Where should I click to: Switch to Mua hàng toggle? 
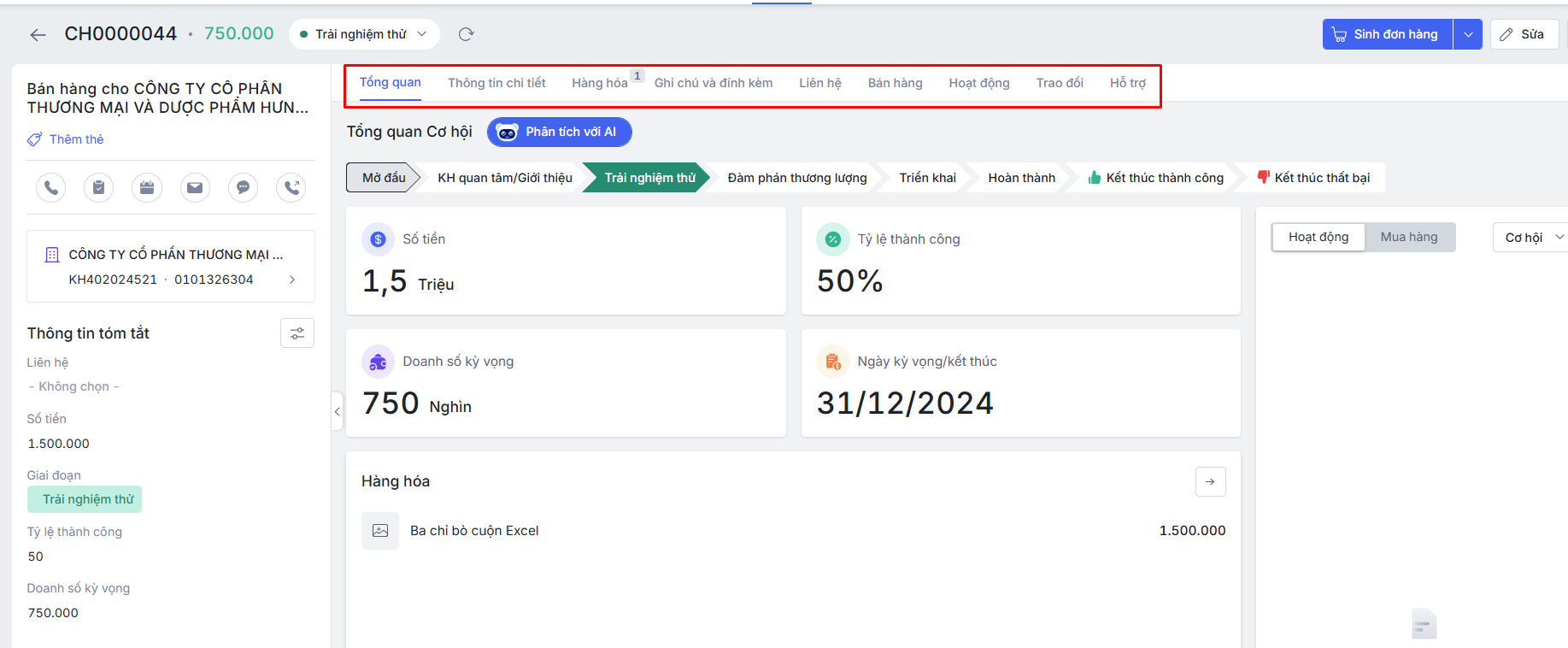point(1409,237)
